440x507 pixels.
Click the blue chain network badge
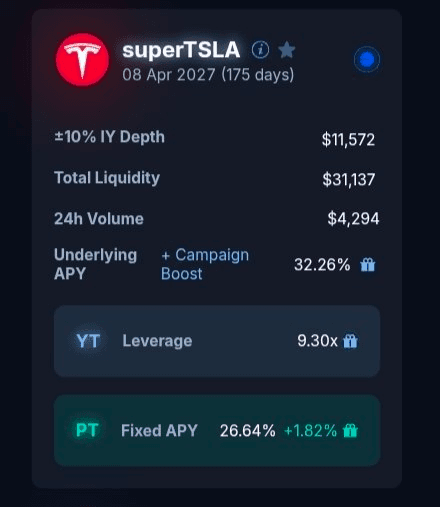[367, 59]
